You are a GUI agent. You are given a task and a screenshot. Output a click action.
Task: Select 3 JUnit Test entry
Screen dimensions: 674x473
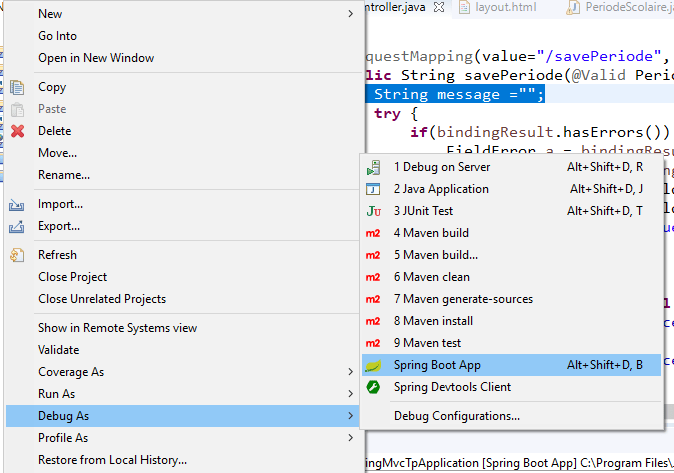click(512, 211)
